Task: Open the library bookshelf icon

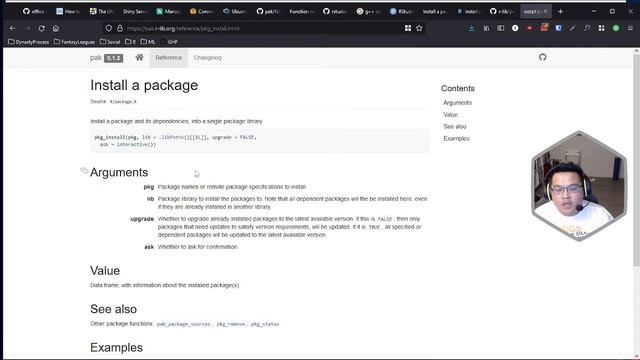Action: click(486, 28)
